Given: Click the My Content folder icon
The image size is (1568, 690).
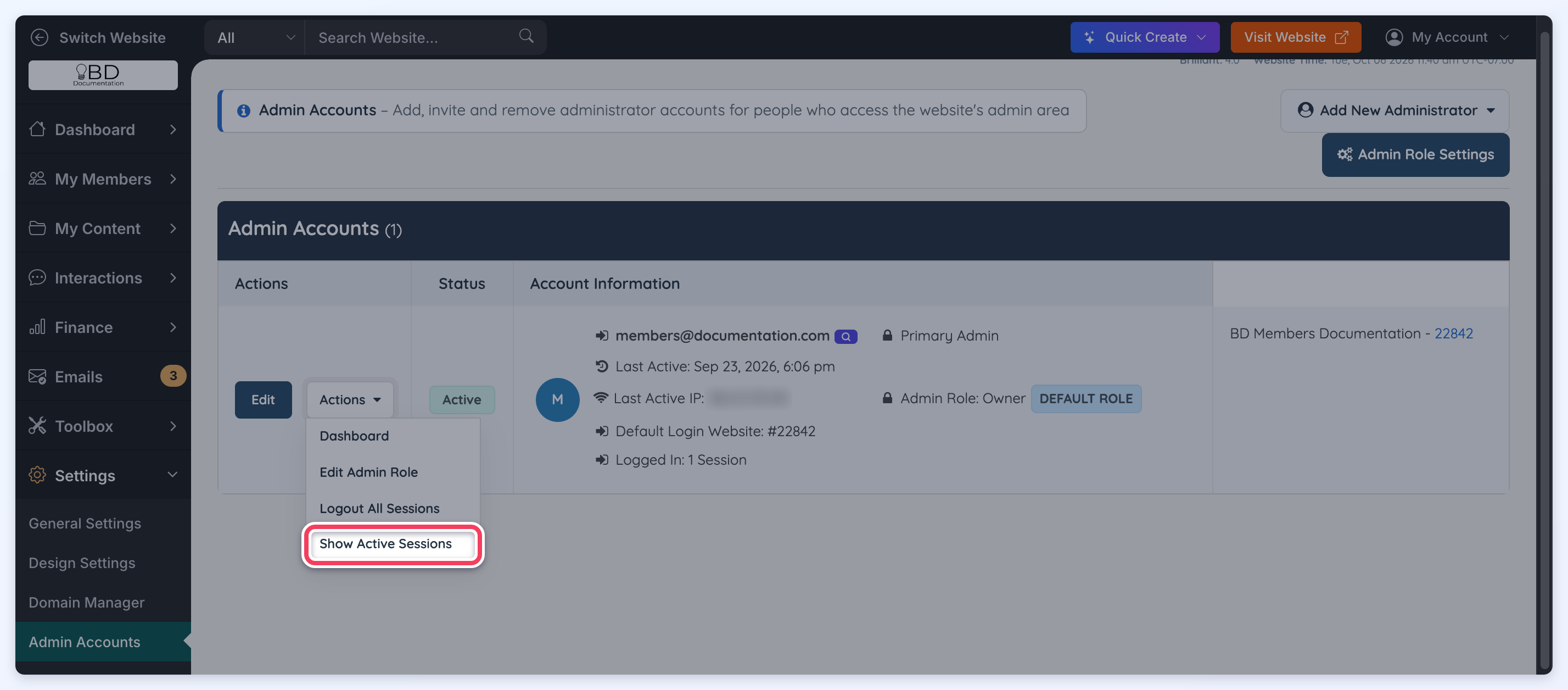Looking at the screenshot, I should [x=37, y=228].
